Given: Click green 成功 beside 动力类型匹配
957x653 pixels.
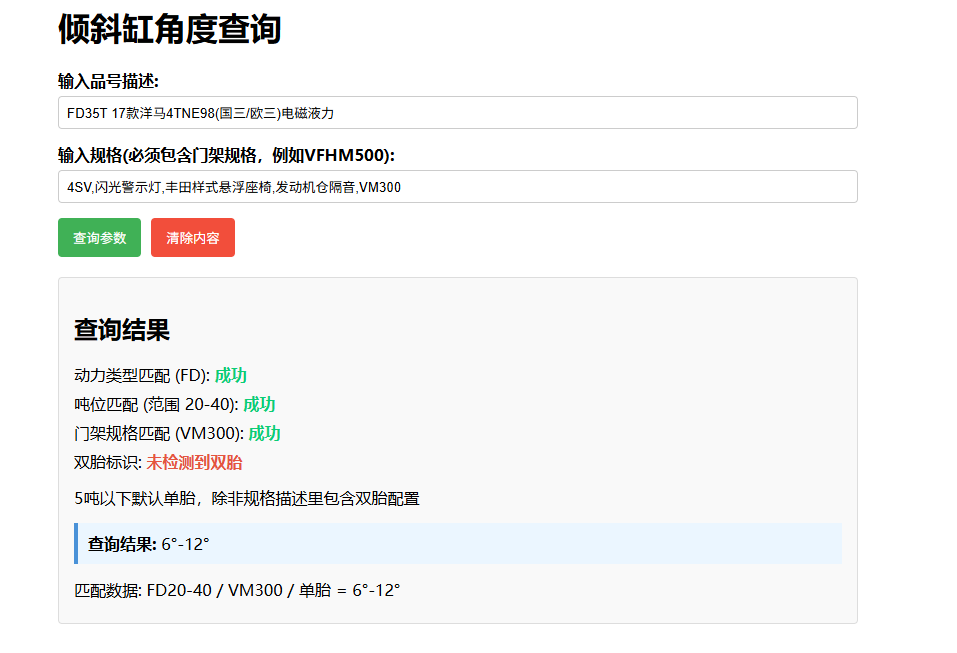Looking at the screenshot, I should click(x=230, y=376).
